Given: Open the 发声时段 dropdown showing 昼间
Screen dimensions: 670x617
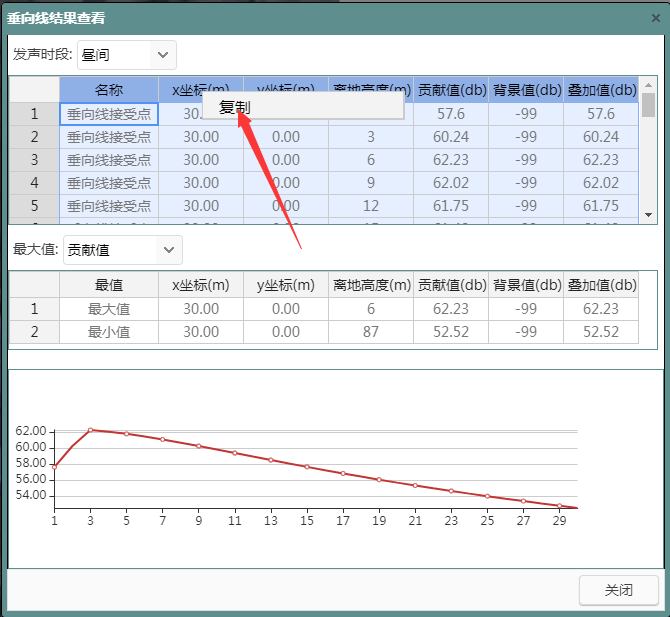Looking at the screenshot, I should [x=125, y=55].
